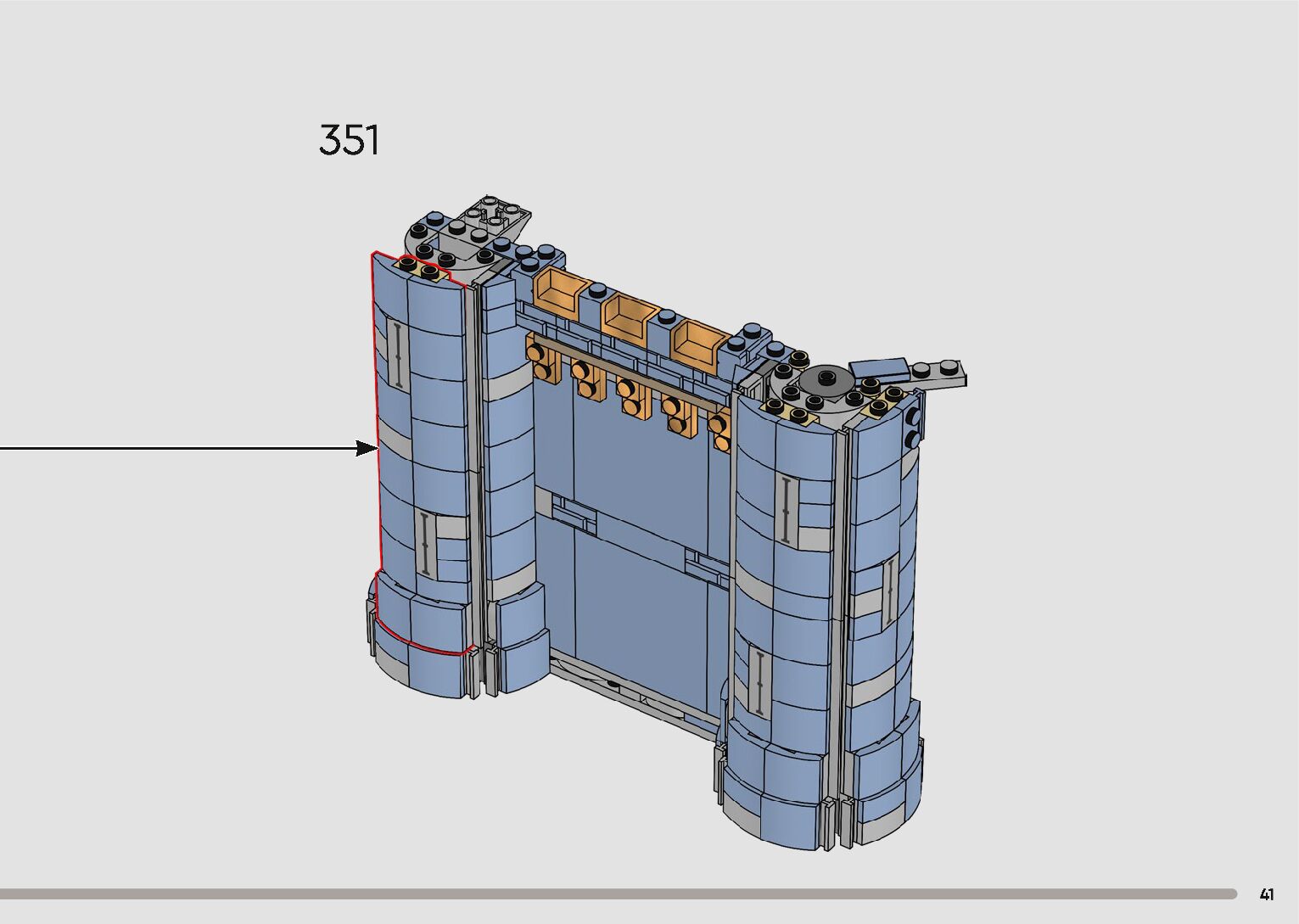Click the upper slit window on right tower
Image resolution: width=1299 pixels, height=924 pixels.
click(788, 509)
